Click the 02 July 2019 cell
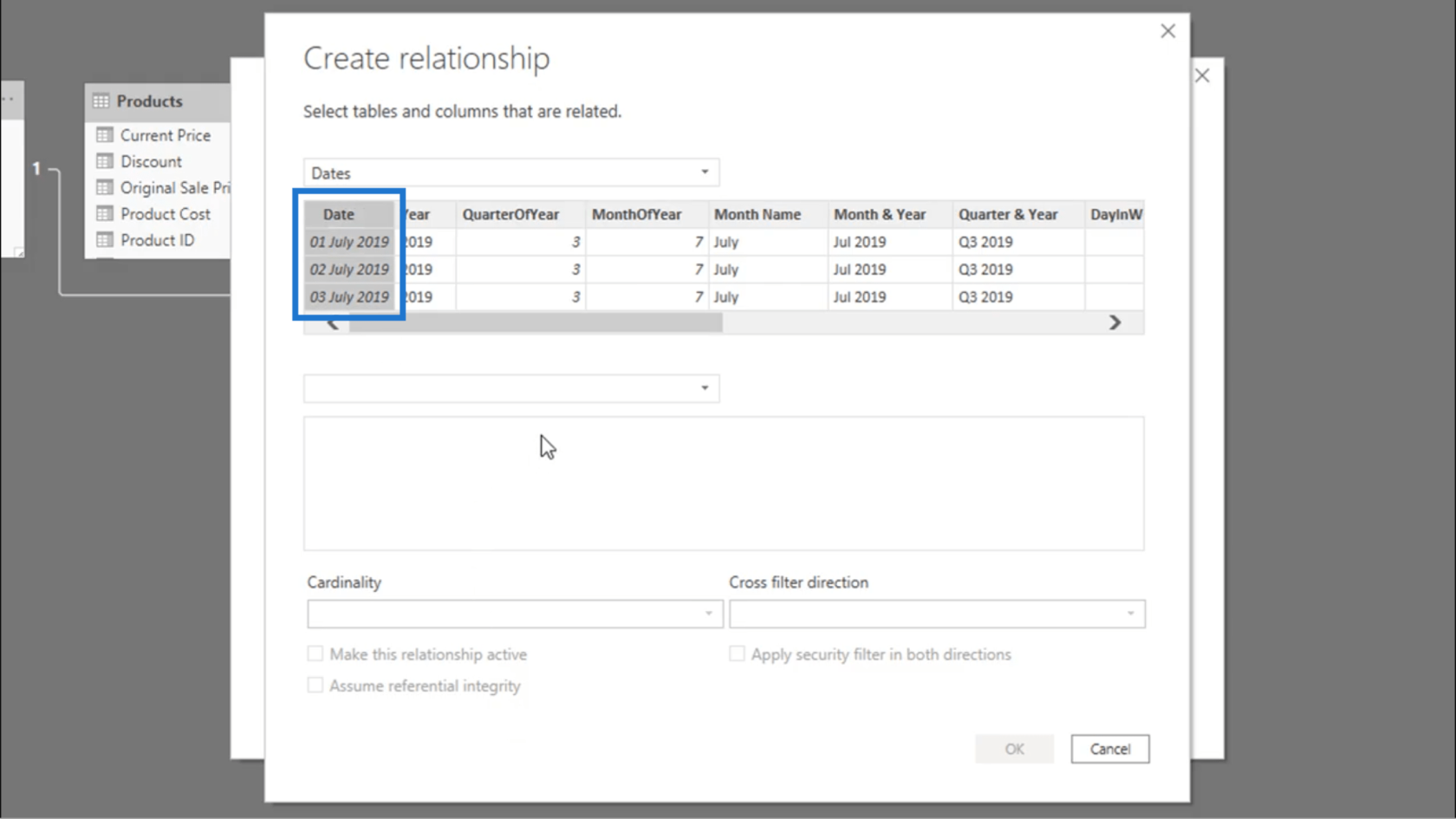This screenshot has width=1456, height=819. coord(349,270)
